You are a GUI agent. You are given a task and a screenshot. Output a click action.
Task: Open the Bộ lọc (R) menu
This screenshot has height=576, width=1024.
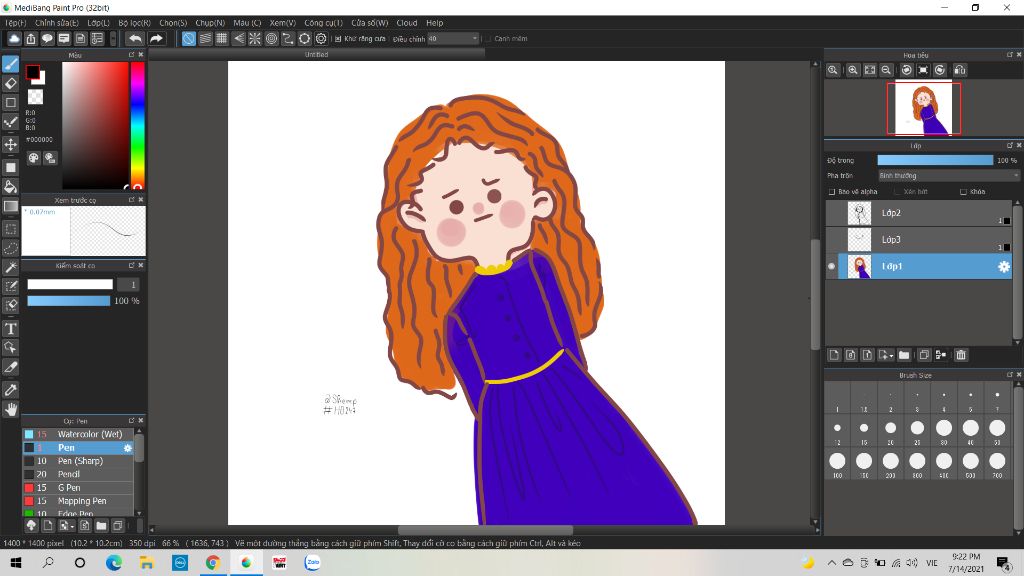click(135, 23)
